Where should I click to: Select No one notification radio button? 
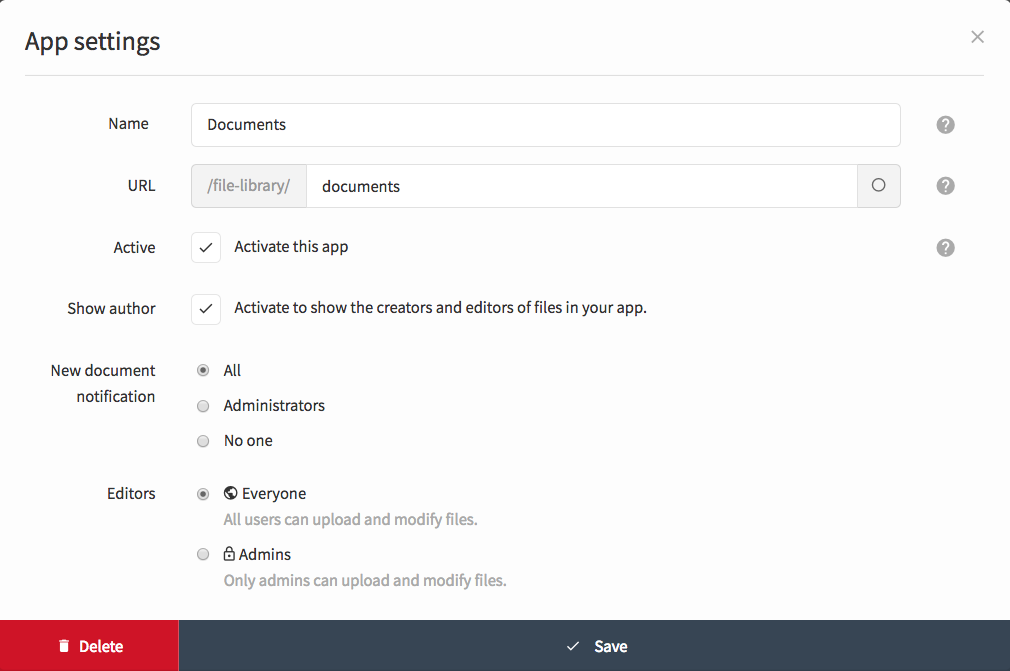(x=203, y=441)
